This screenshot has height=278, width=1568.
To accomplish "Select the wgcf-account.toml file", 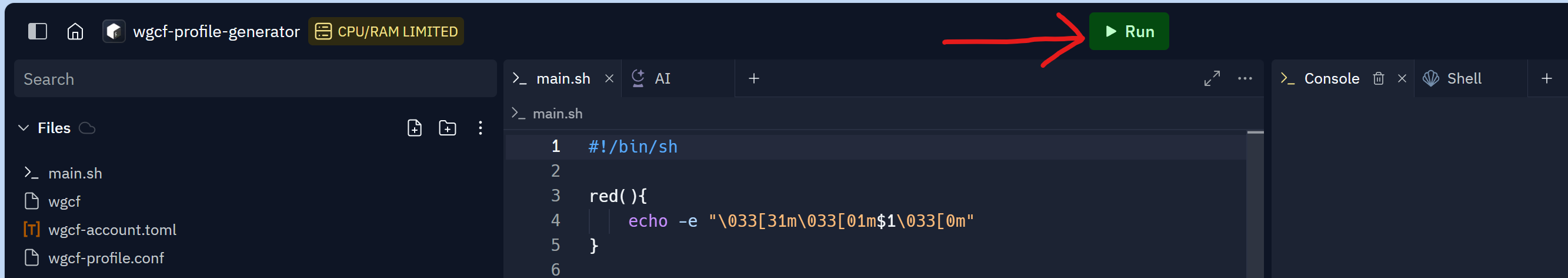I will tap(112, 230).
